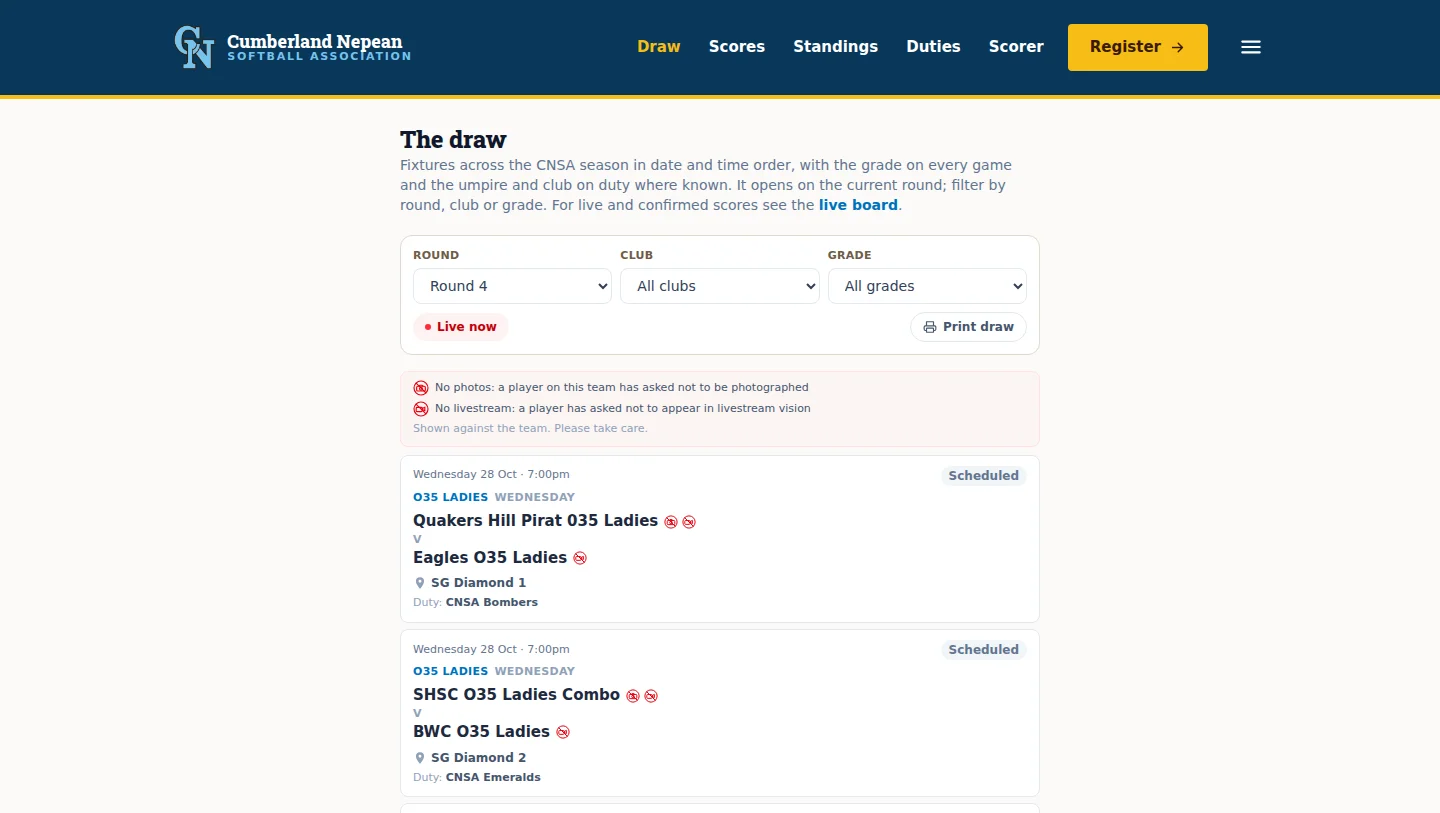Click the no-livestream icon in the legend
The height and width of the screenshot is (813, 1440).
point(421,408)
